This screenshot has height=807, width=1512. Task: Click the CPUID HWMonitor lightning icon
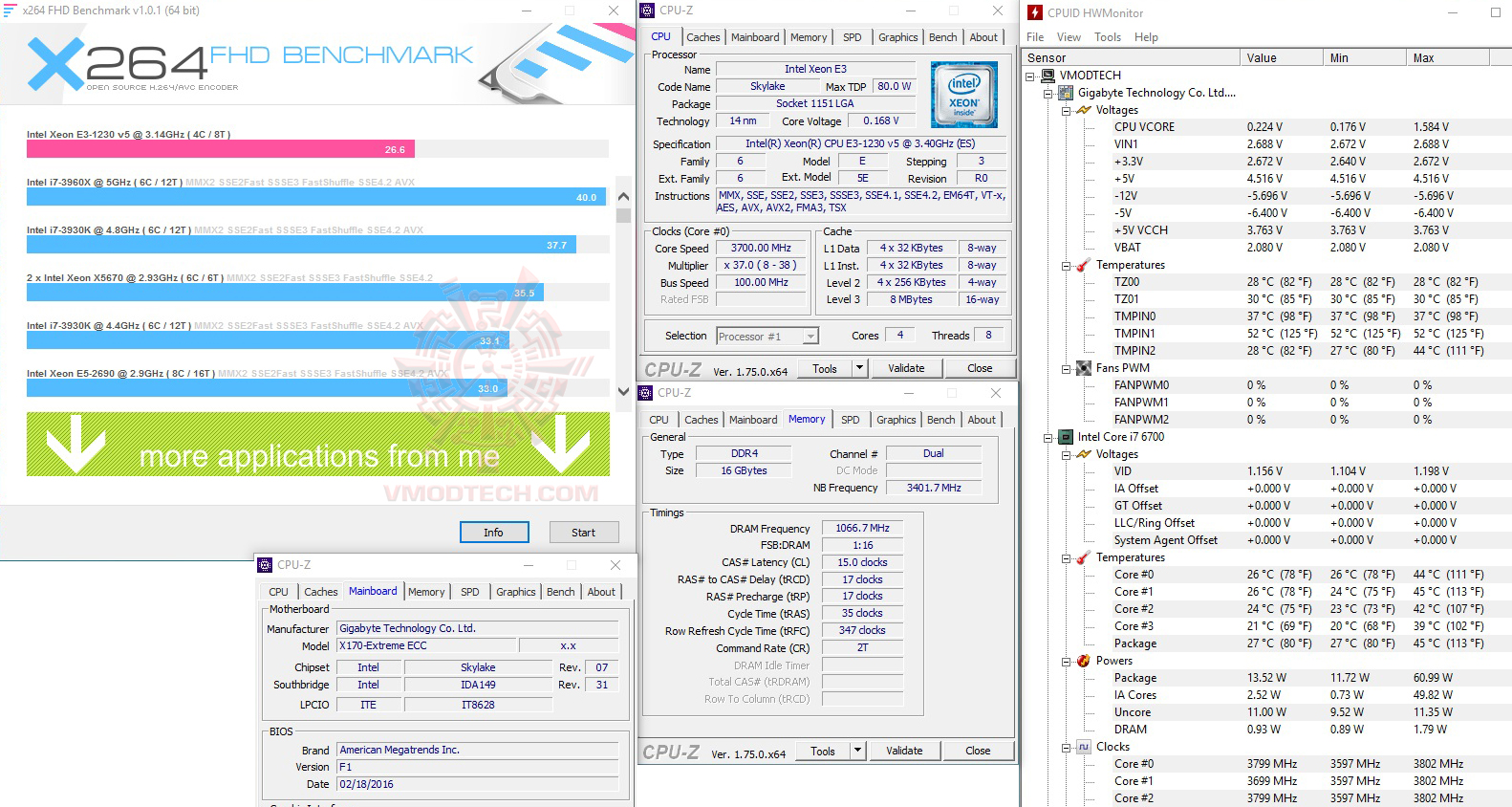1035,12
